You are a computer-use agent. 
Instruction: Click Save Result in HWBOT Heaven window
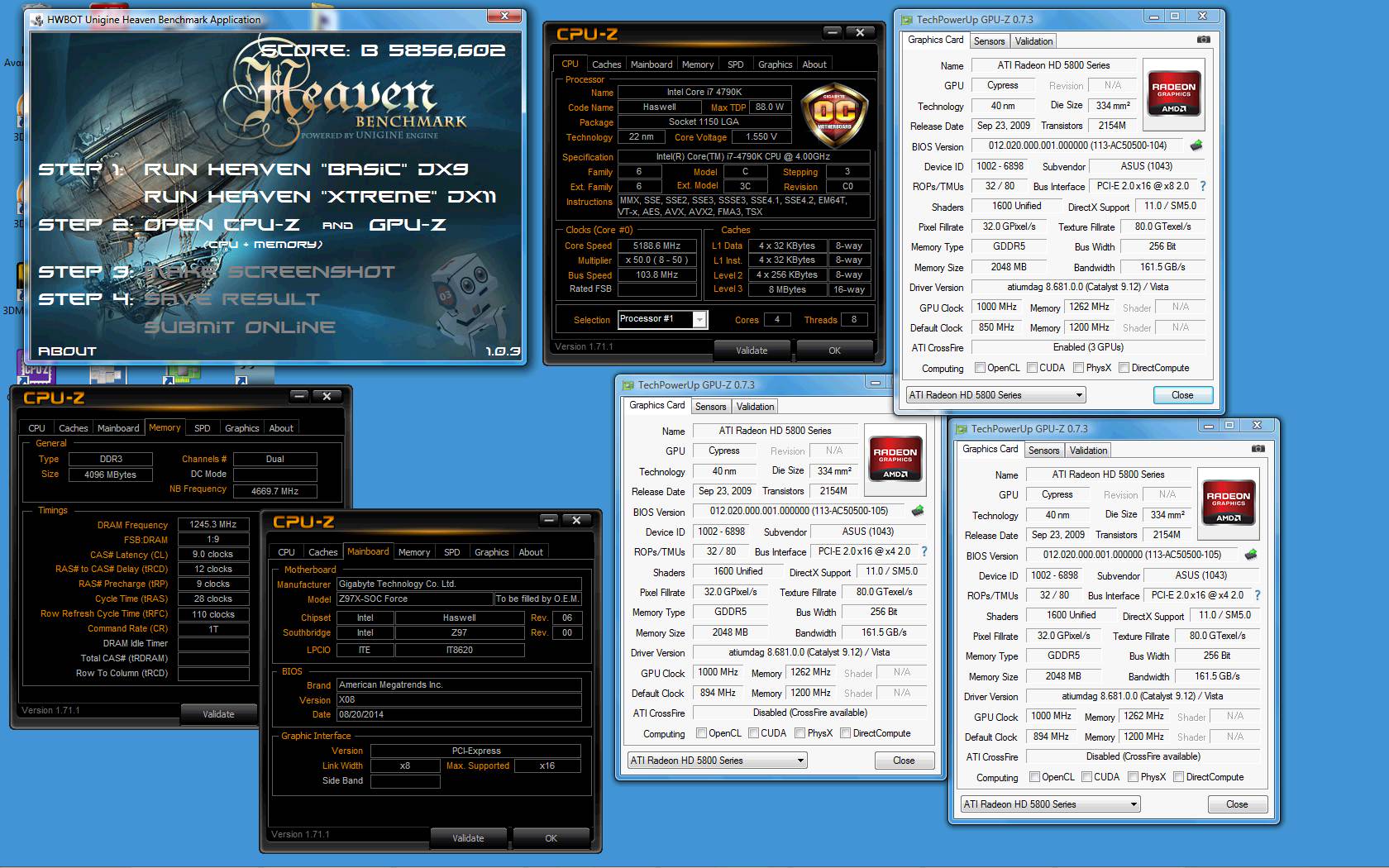pyautogui.click(x=231, y=299)
